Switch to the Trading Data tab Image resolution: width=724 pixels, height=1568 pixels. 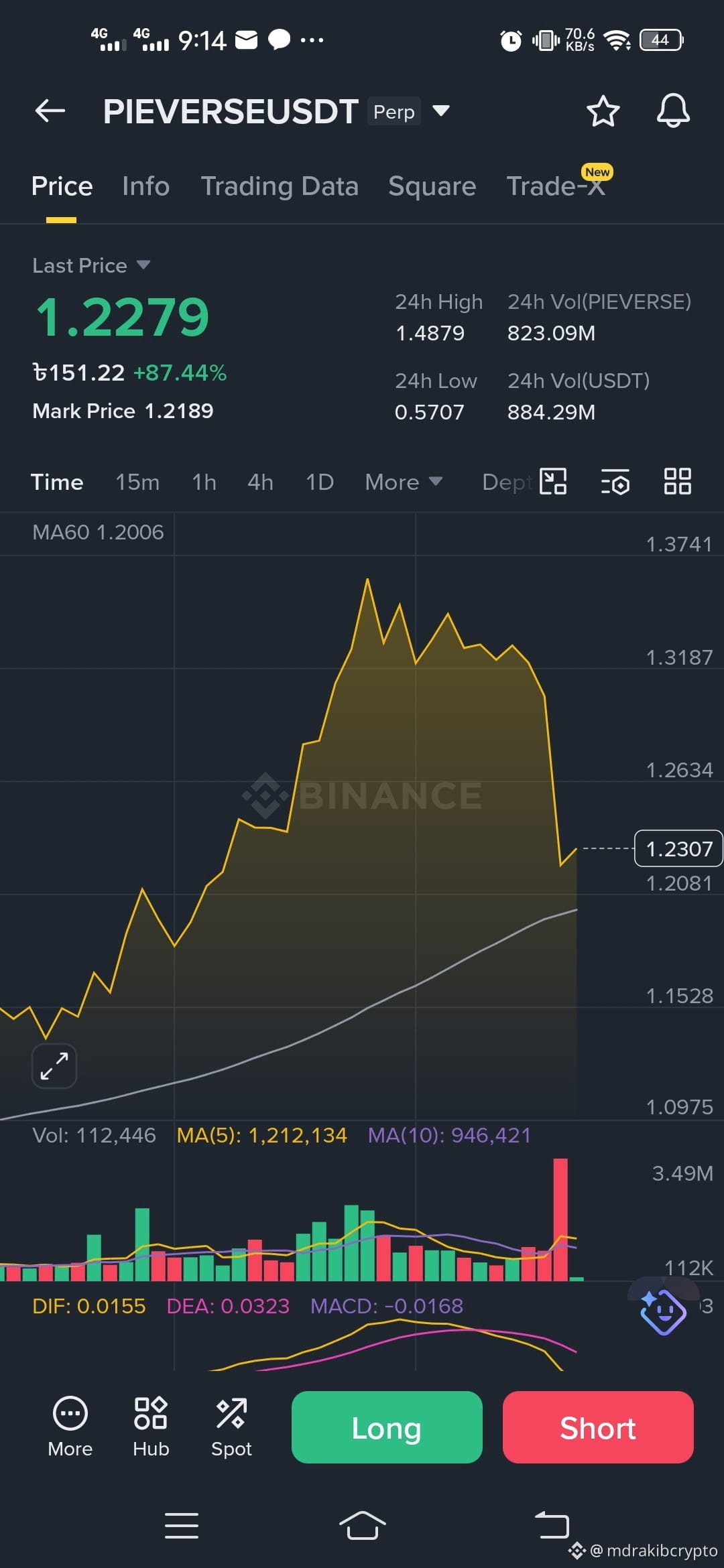pyautogui.click(x=280, y=186)
